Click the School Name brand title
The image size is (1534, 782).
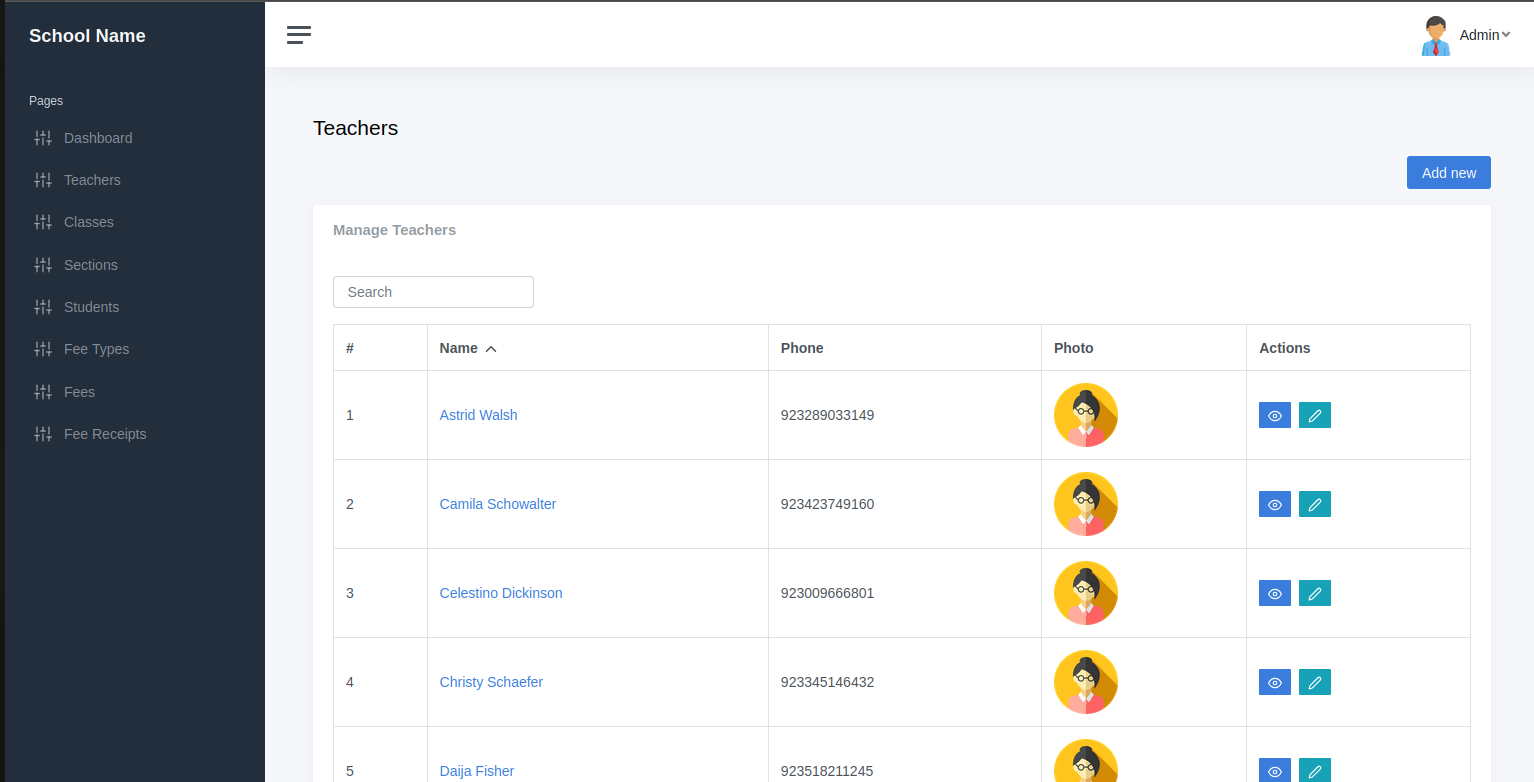point(87,36)
